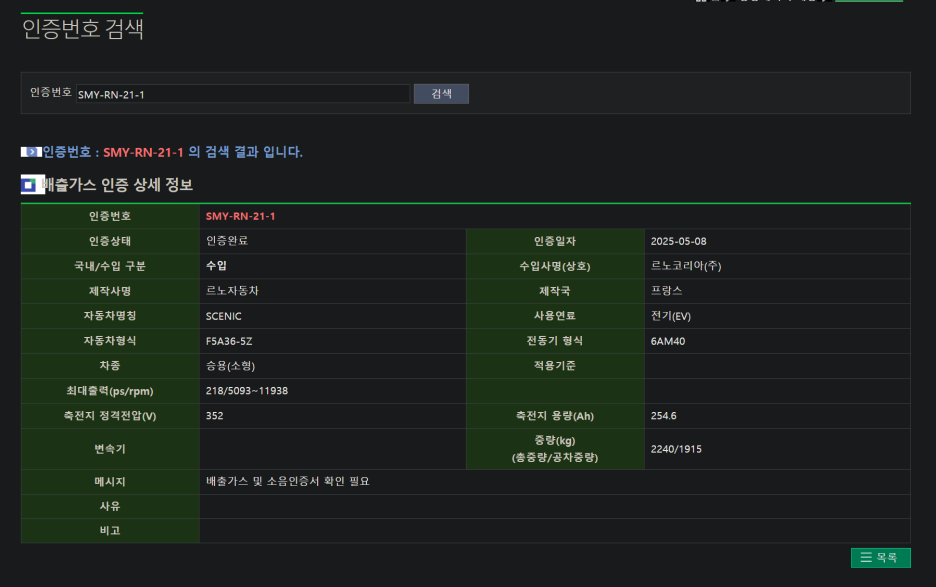936x587 pixels.
Task: Click the 국내/수입 구분 header cell
Action: (110, 266)
